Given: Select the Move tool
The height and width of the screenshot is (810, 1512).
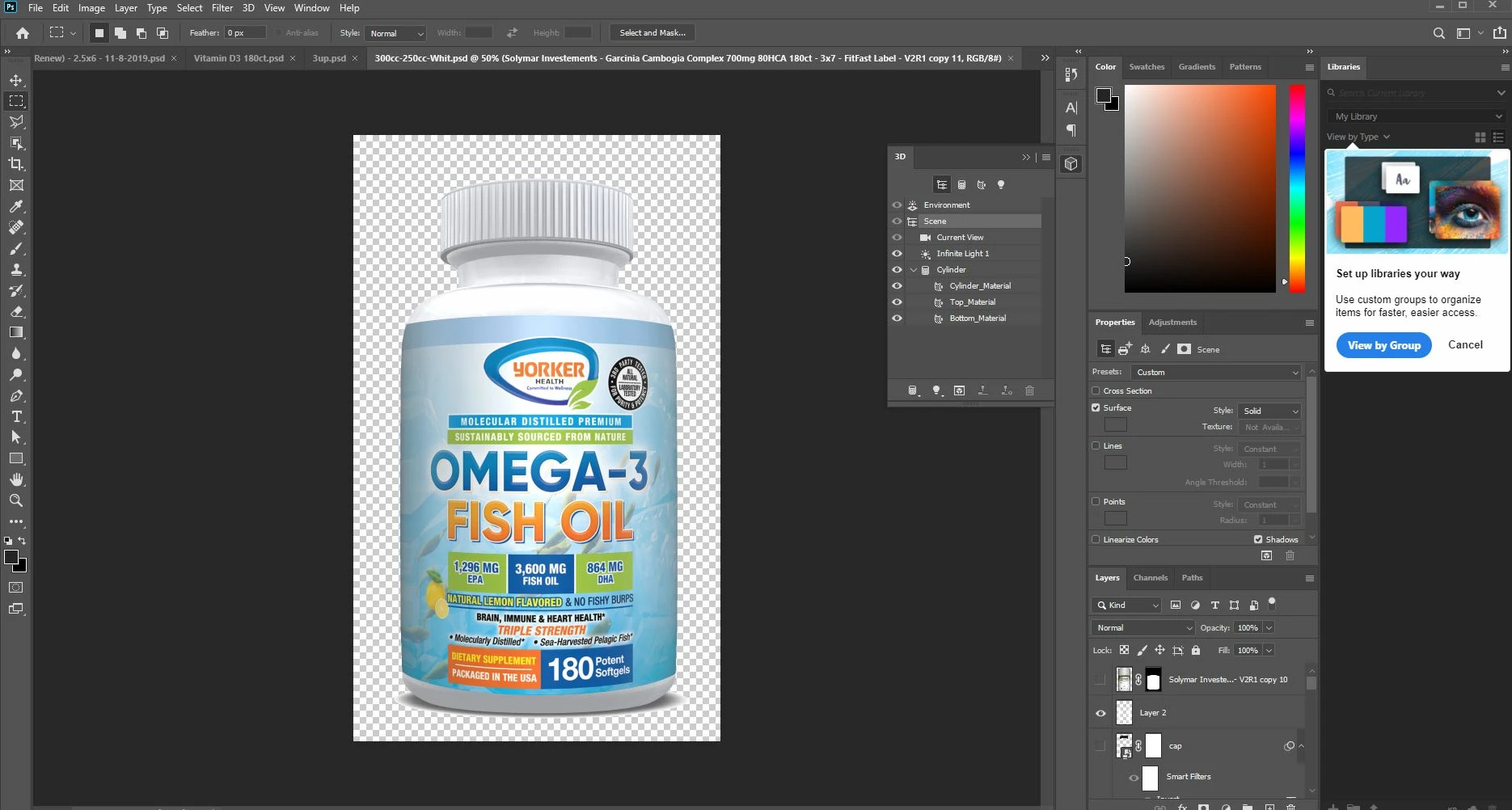Looking at the screenshot, I should (x=16, y=80).
